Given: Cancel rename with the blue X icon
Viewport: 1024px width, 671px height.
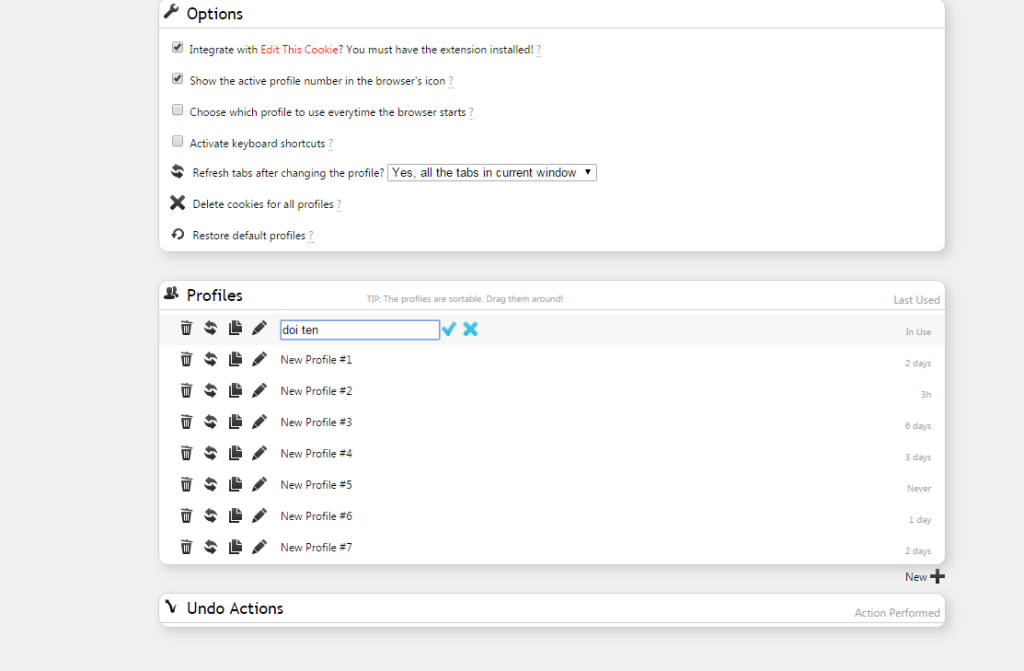Looking at the screenshot, I should 470,329.
